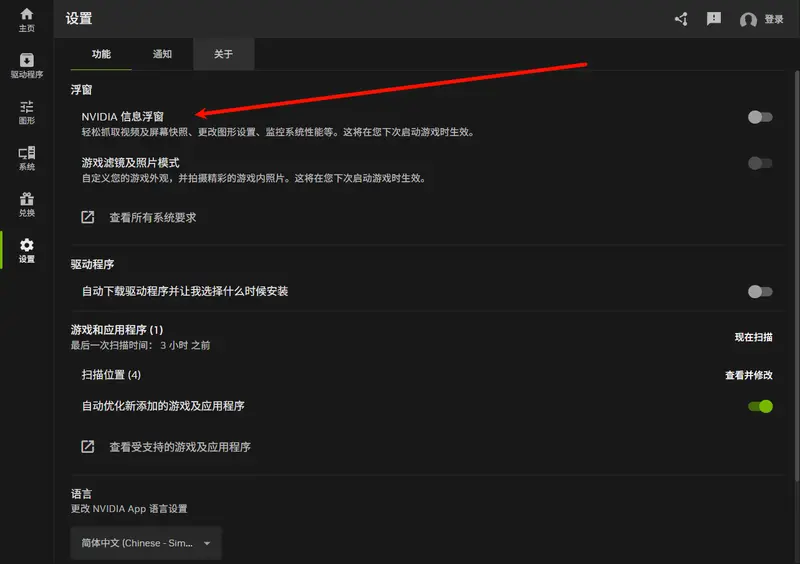Click the 浮窗 section heading
The width and height of the screenshot is (800, 564).
pos(81,90)
